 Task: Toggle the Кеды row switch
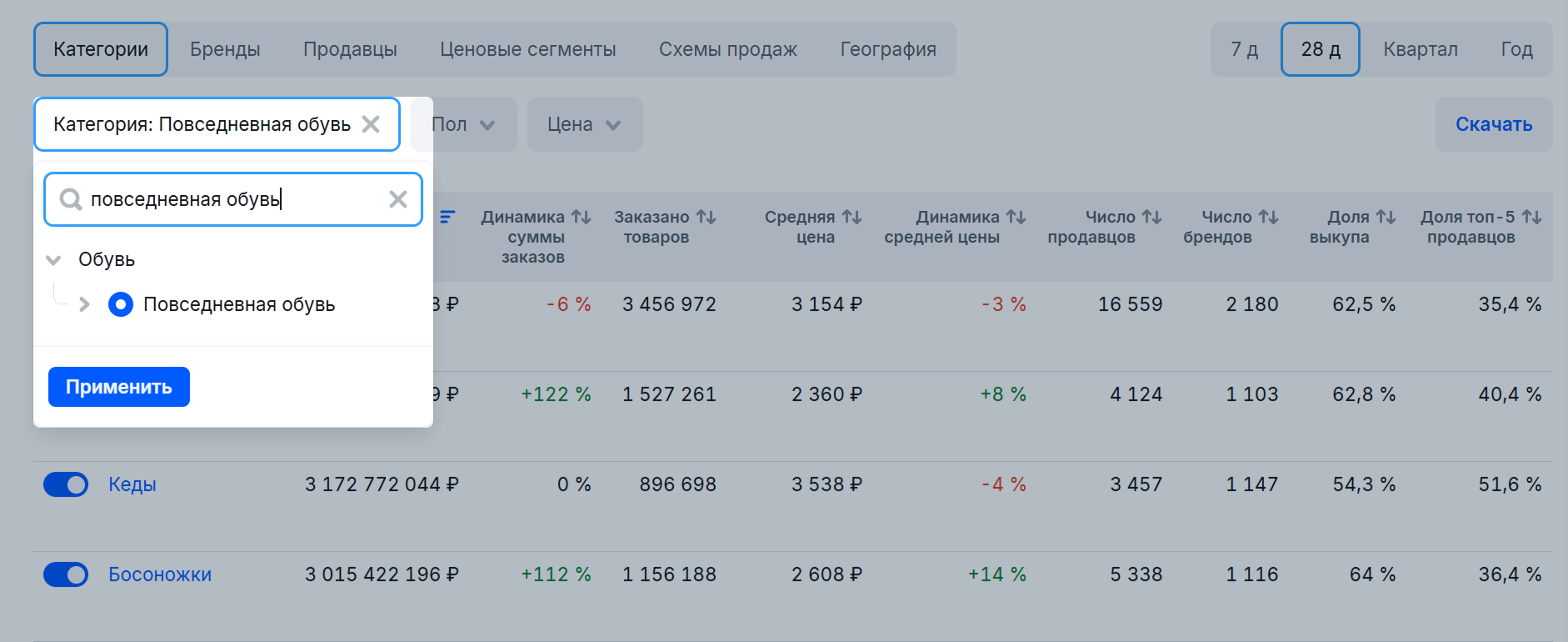click(x=66, y=484)
